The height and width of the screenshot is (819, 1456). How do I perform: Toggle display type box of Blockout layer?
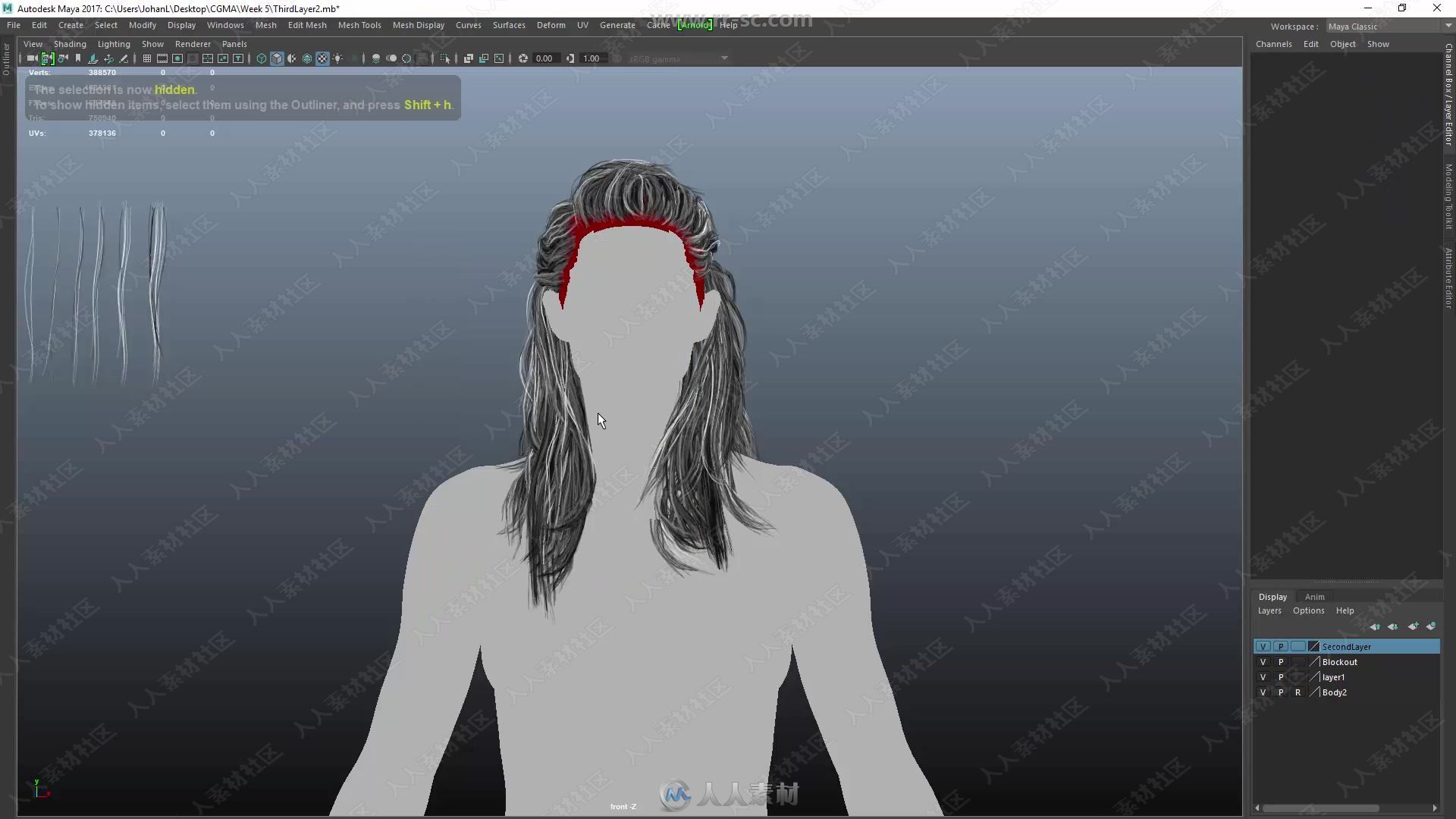pos(1298,662)
